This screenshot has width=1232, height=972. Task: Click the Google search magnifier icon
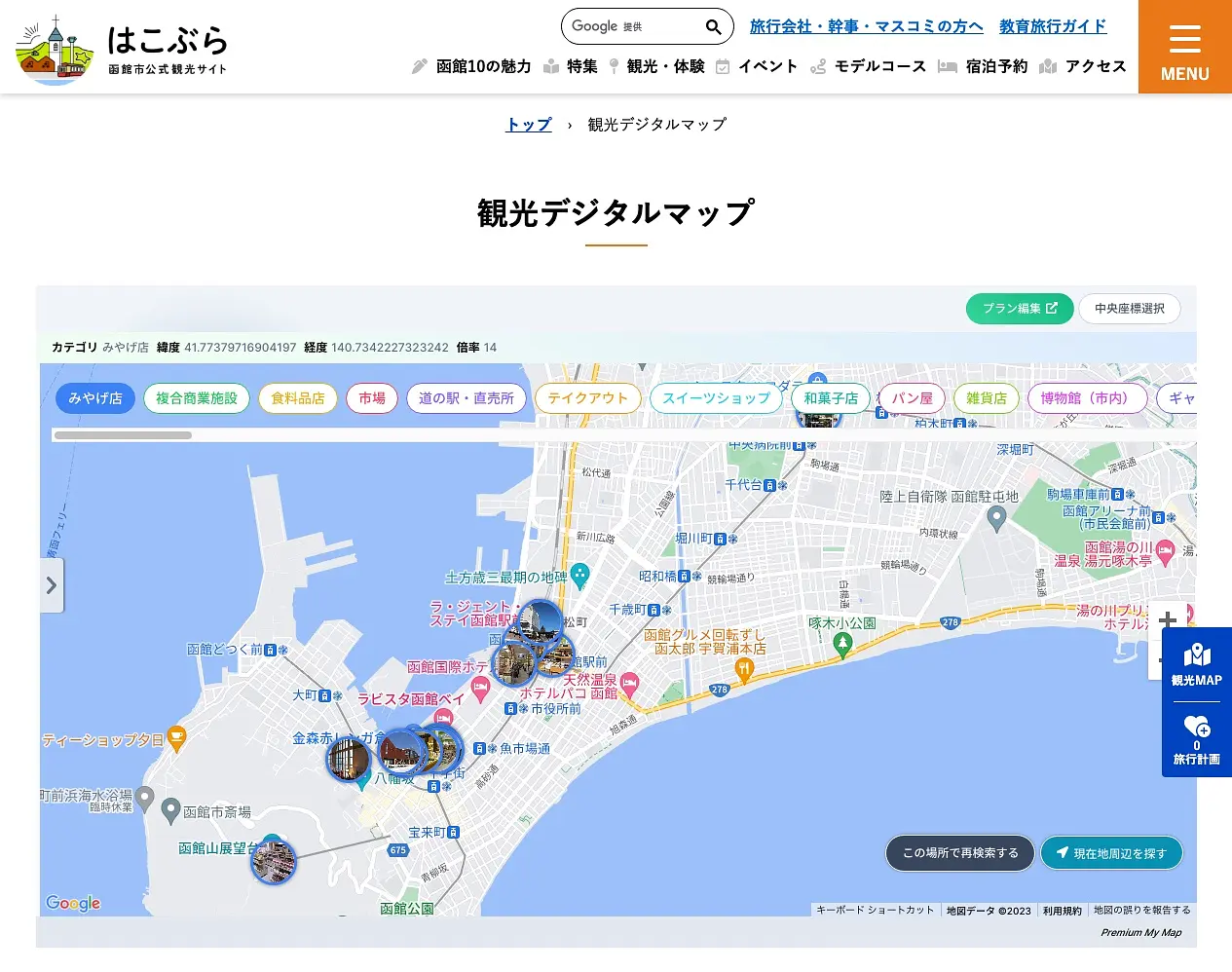tap(713, 27)
